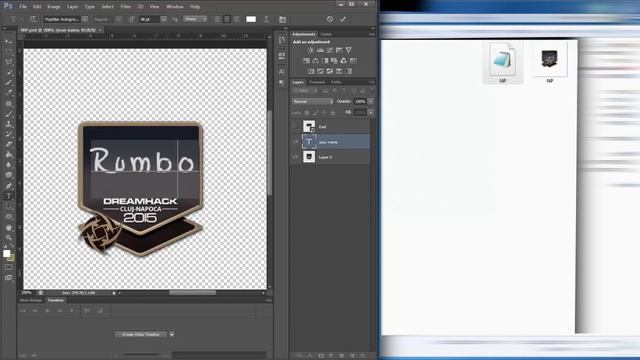Center align text option
The width and height of the screenshot is (640, 360).
point(227,19)
